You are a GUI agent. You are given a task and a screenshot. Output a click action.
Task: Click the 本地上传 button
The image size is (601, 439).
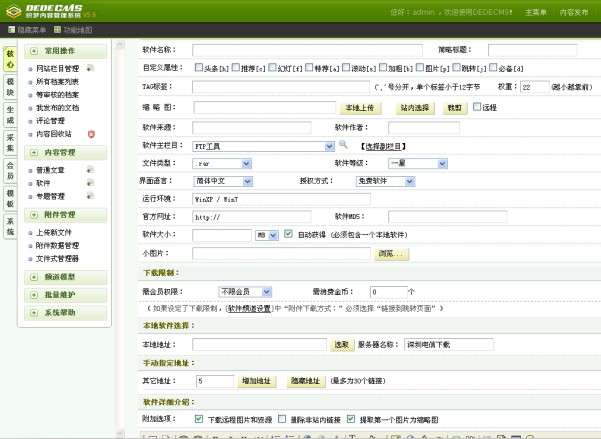360,108
